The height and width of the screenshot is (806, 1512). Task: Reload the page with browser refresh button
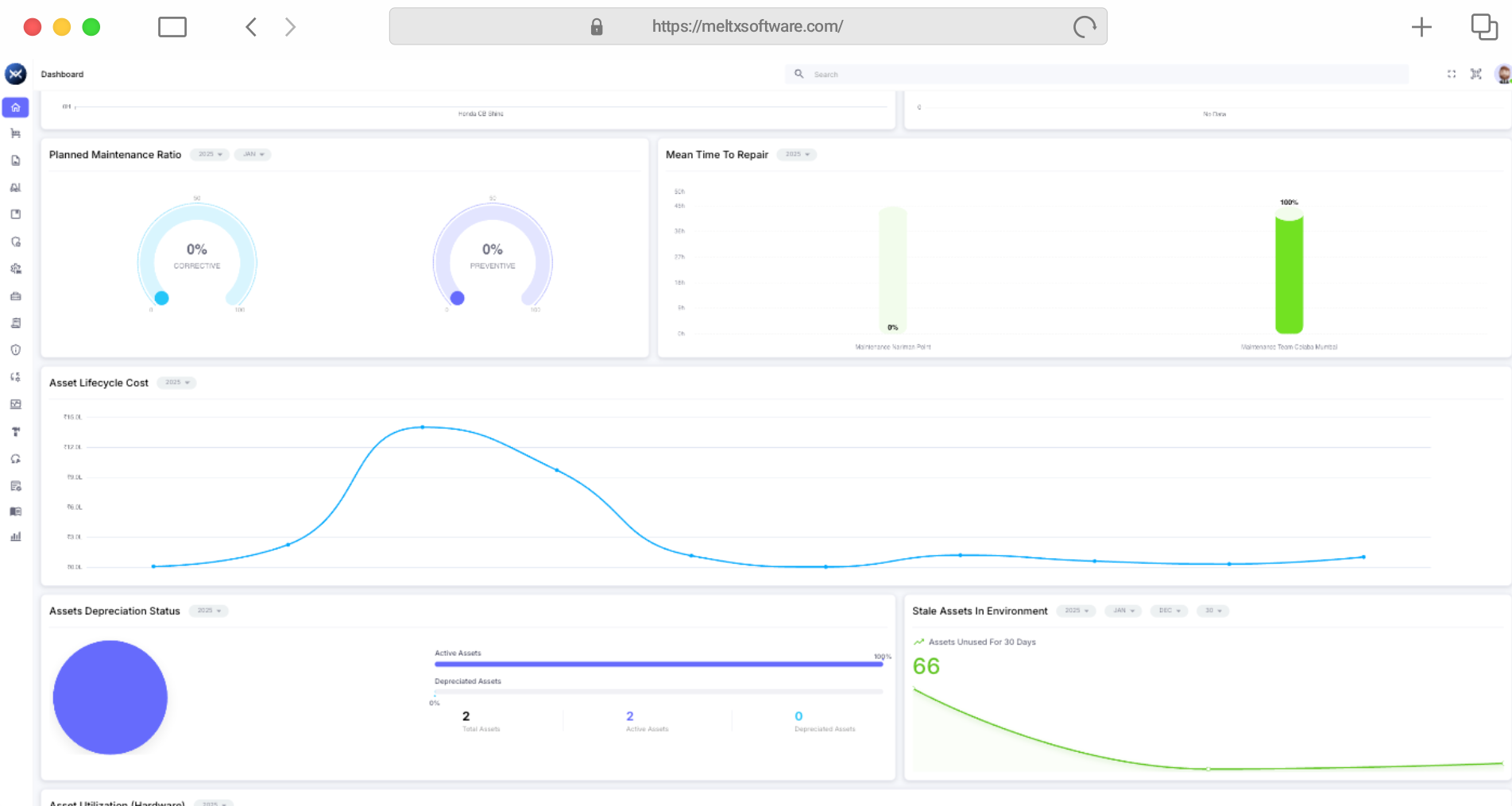(x=1085, y=27)
